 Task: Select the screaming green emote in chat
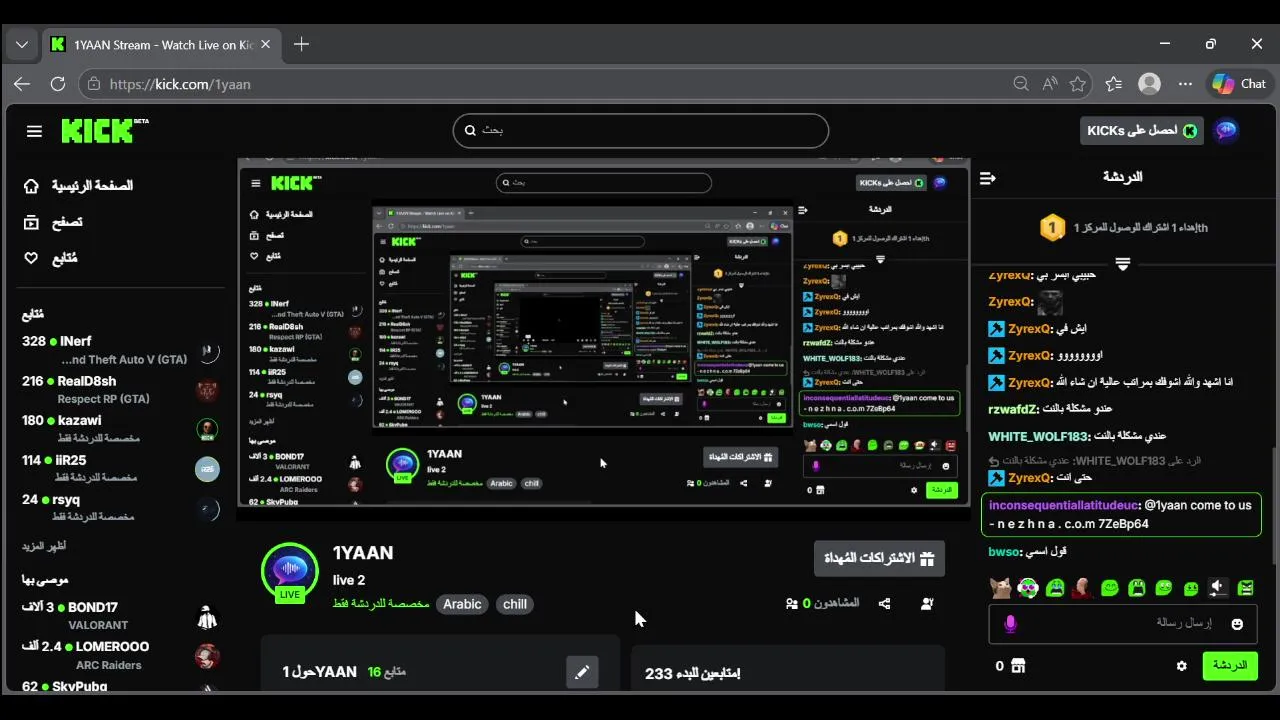(1136, 588)
